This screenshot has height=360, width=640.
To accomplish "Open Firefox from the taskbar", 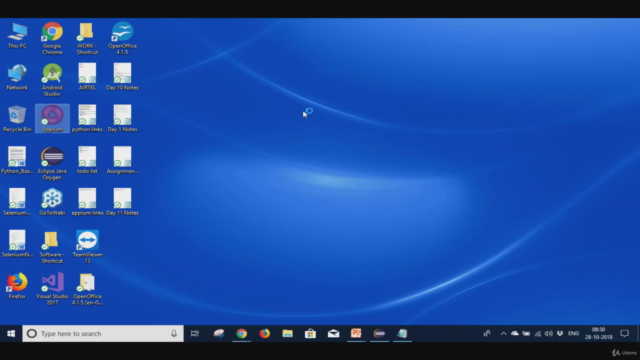I will (x=264, y=333).
